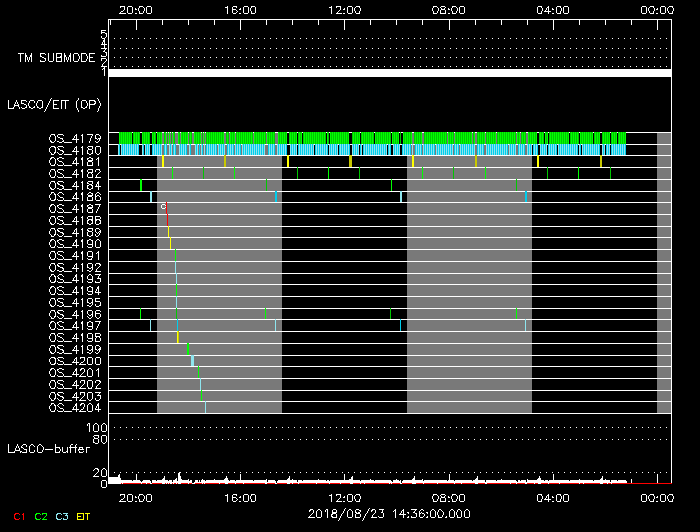Image resolution: width=700 pixels, height=532 pixels.
Task: Click the C3 legend entry
Action: point(62,516)
